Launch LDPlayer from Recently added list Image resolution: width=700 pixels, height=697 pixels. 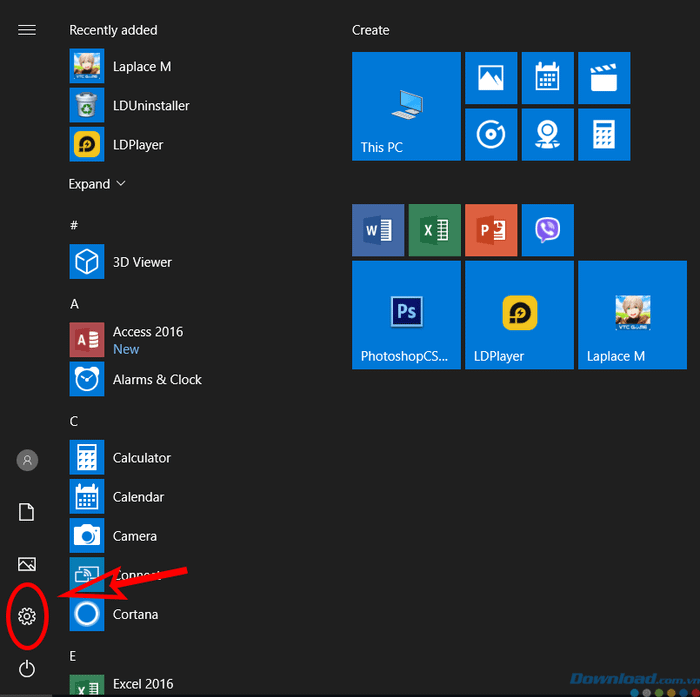pyautogui.click(x=117, y=144)
